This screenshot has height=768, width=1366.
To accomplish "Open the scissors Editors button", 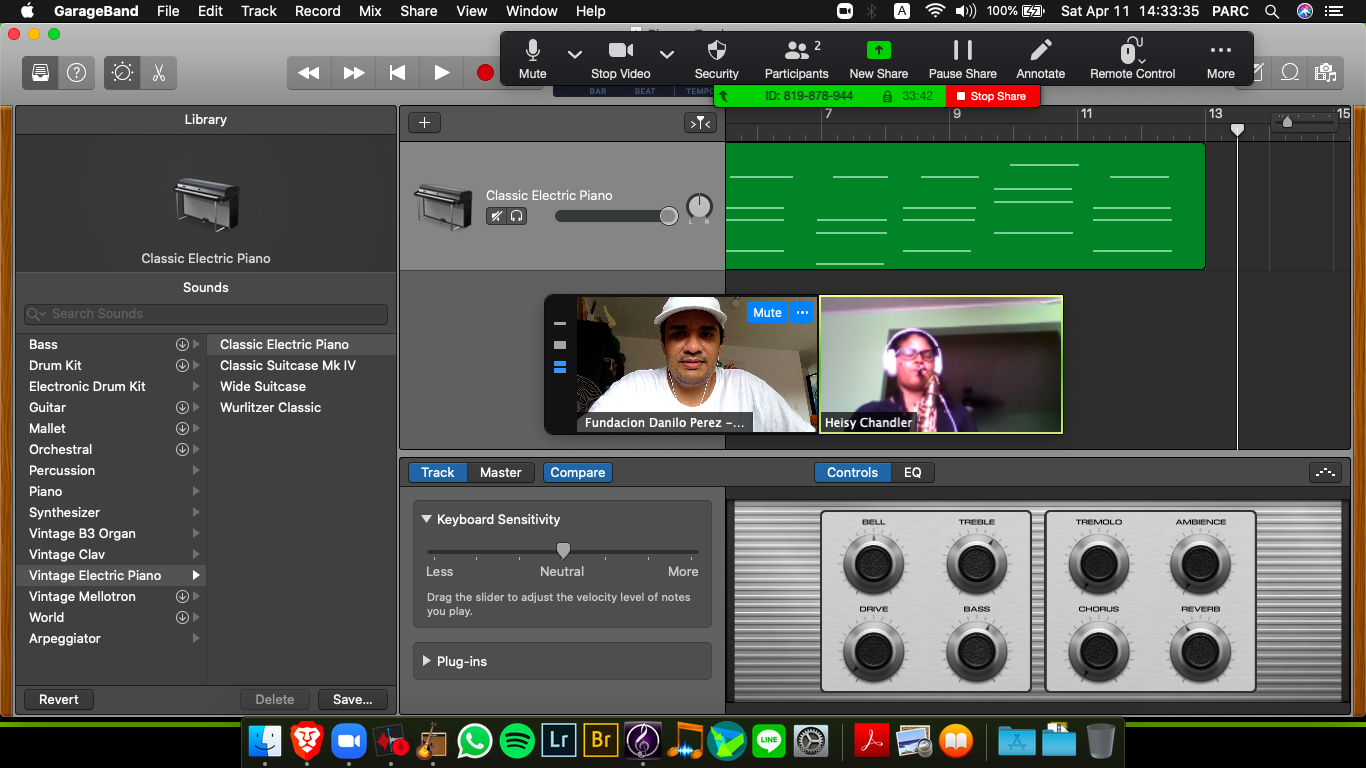I will (159, 73).
